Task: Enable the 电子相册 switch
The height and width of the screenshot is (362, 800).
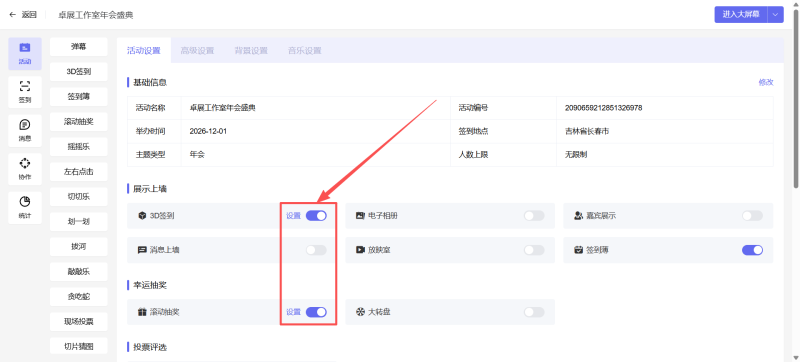Action: click(534, 216)
